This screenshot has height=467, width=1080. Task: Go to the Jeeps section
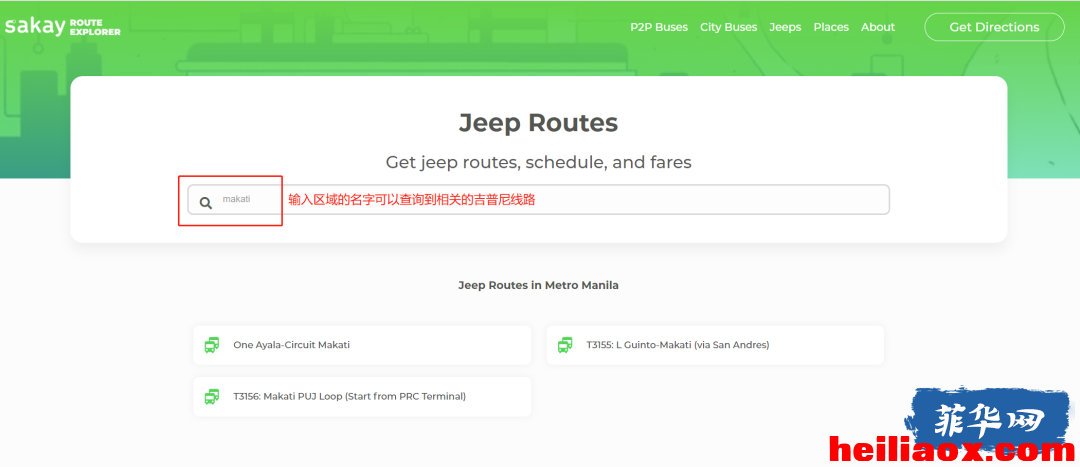785,28
